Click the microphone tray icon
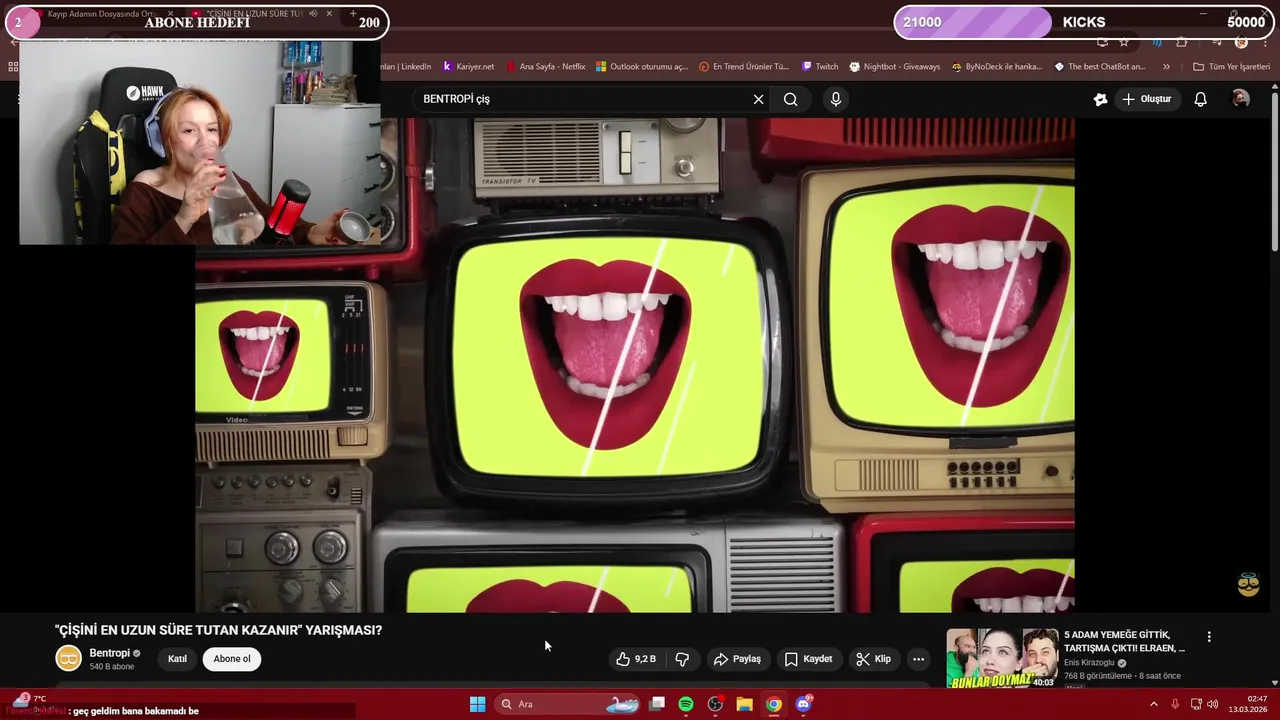This screenshot has height=720, width=1280. coord(1175,704)
